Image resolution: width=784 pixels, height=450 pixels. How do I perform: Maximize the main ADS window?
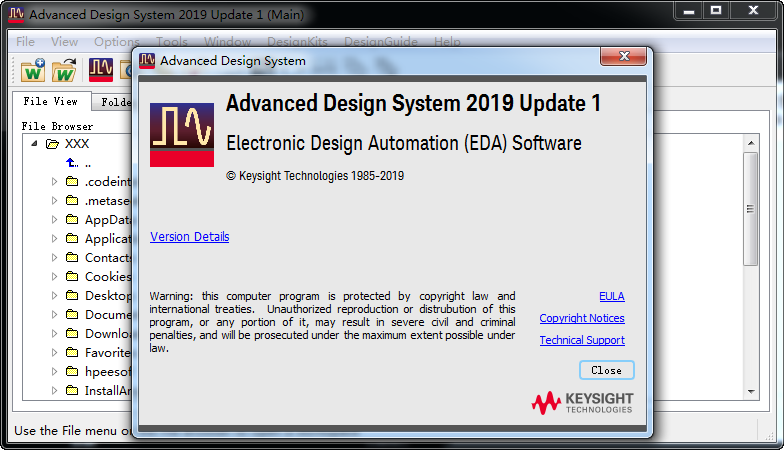point(716,10)
